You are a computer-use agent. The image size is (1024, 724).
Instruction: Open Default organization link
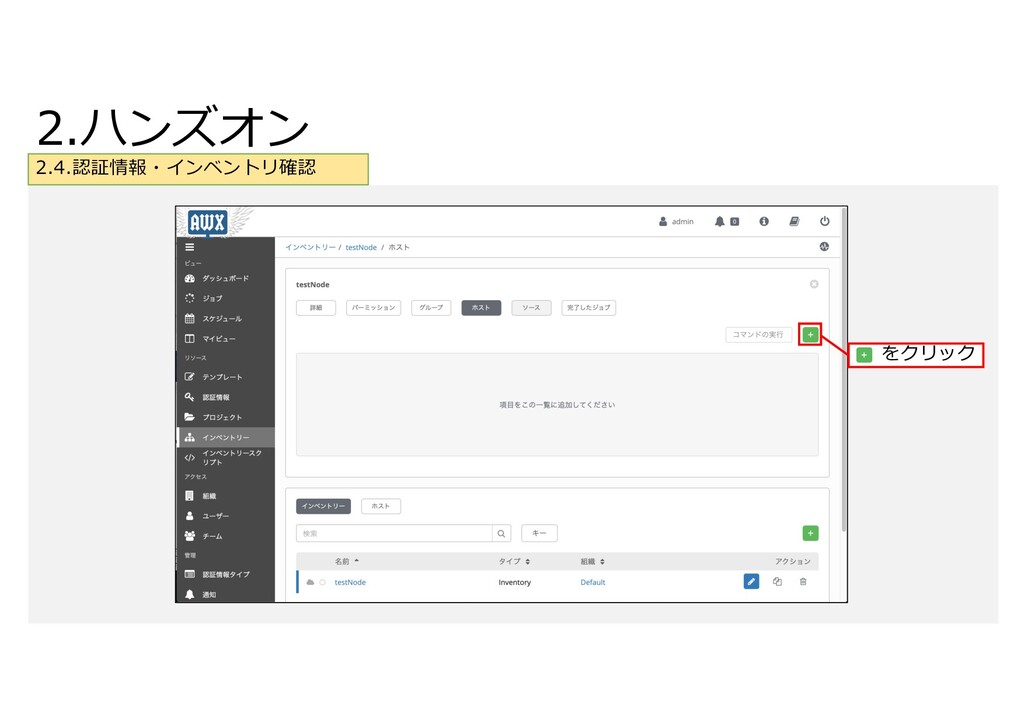pos(593,582)
